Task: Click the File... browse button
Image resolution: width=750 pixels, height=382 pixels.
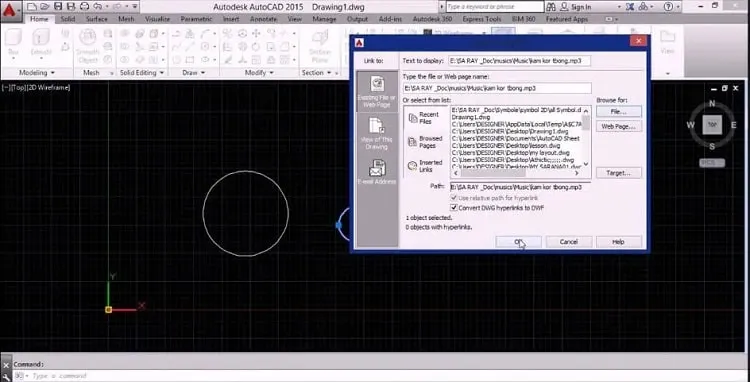Action: pyautogui.click(x=618, y=111)
